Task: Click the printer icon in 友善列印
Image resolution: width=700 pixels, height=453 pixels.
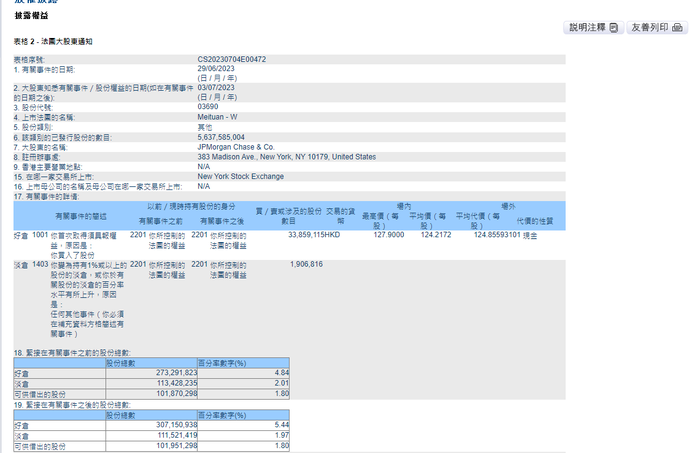Action: click(x=677, y=28)
